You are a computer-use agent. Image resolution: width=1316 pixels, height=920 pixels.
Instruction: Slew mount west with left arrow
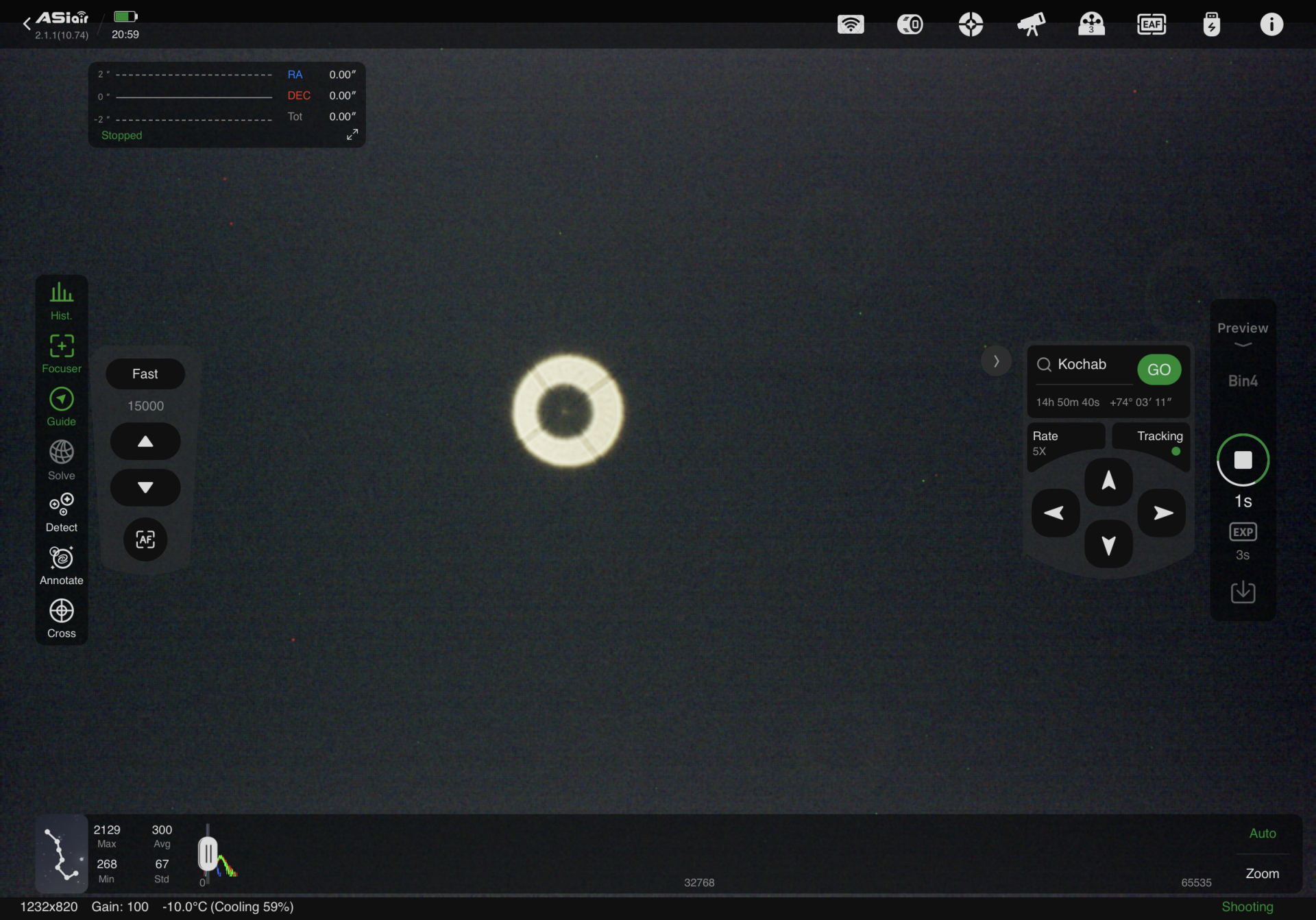(x=1056, y=513)
